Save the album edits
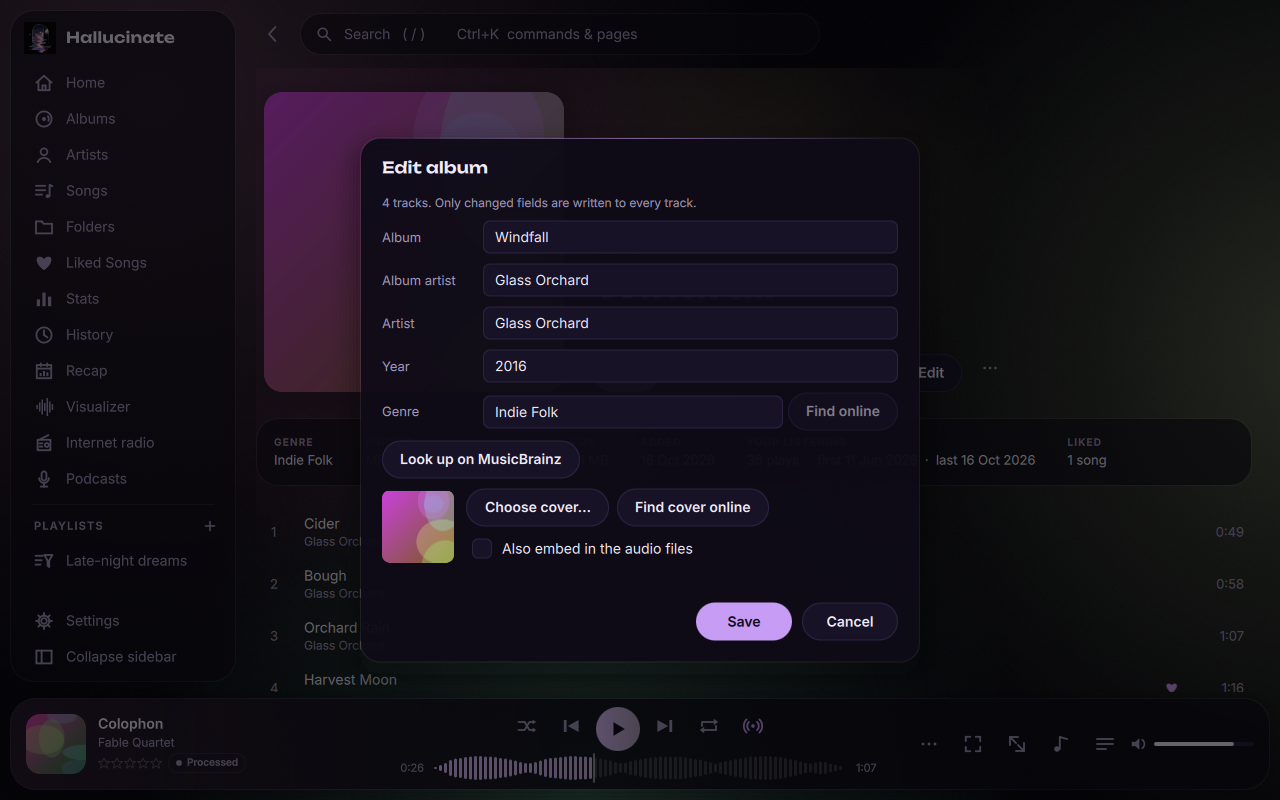Image resolution: width=1280 pixels, height=800 pixels. coord(744,621)
